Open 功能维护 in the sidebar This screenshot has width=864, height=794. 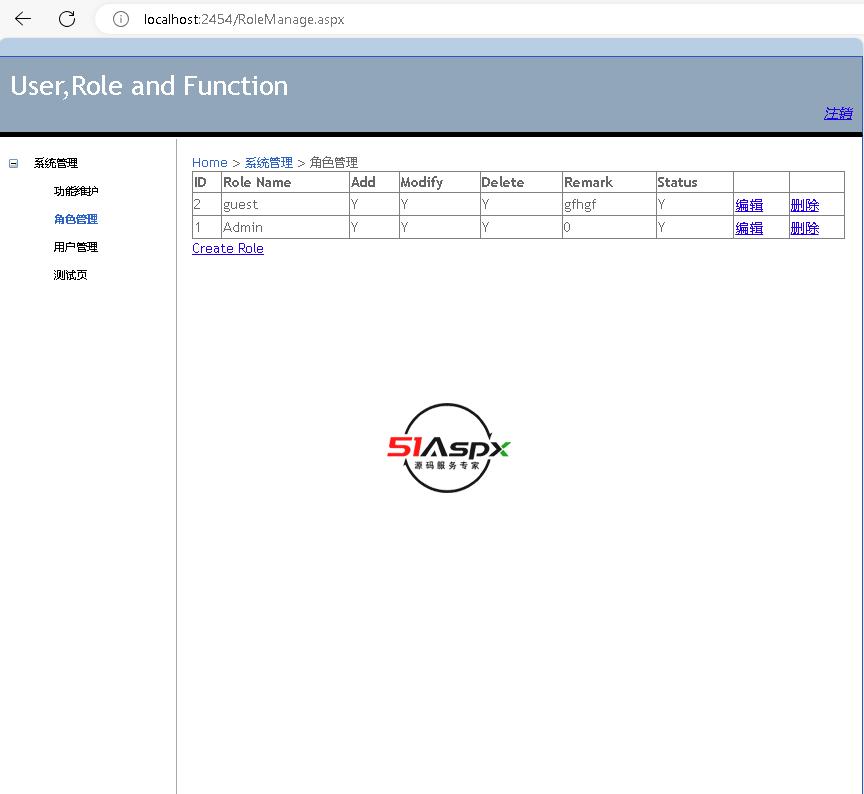(76, 191)
